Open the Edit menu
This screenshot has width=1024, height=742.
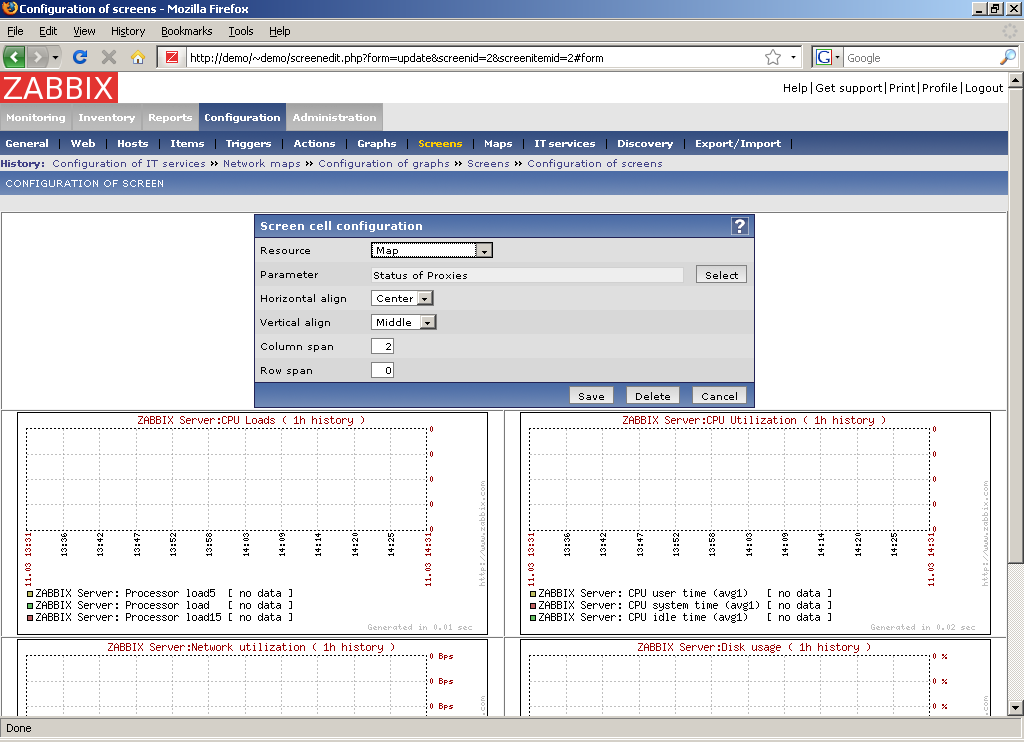[48, 31]
